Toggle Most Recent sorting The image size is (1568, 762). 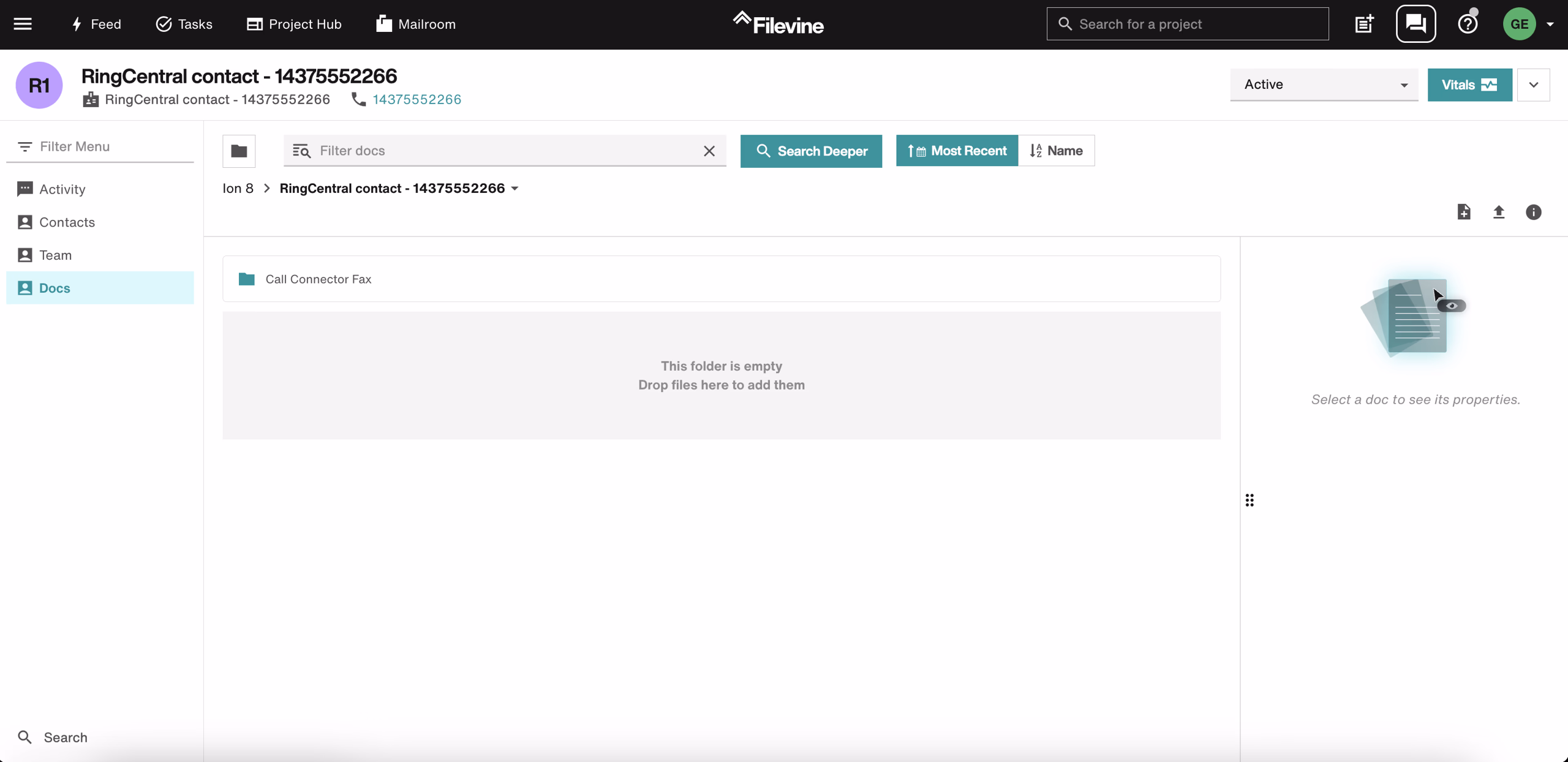tap(956, 151)
